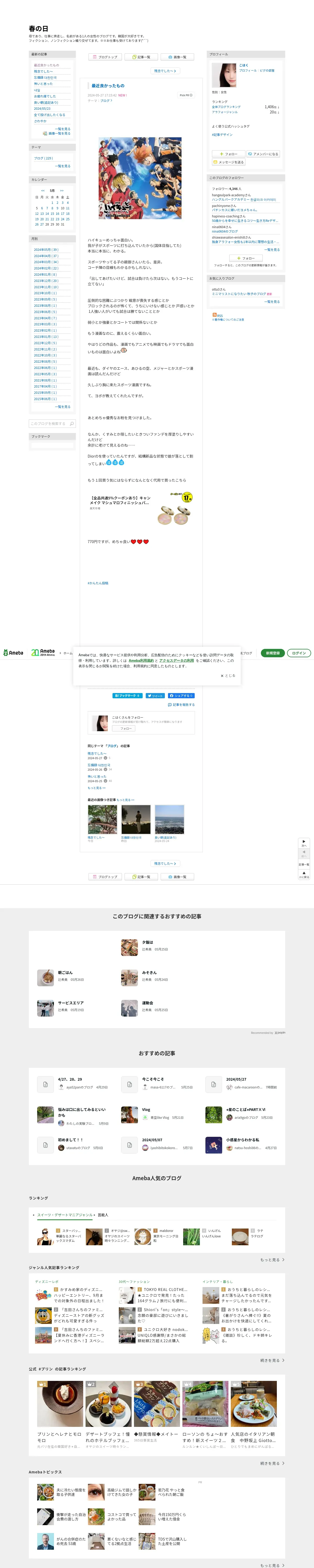
Task: Select the 芸能人 ranking tab
Action: [x=103, y=1215]
